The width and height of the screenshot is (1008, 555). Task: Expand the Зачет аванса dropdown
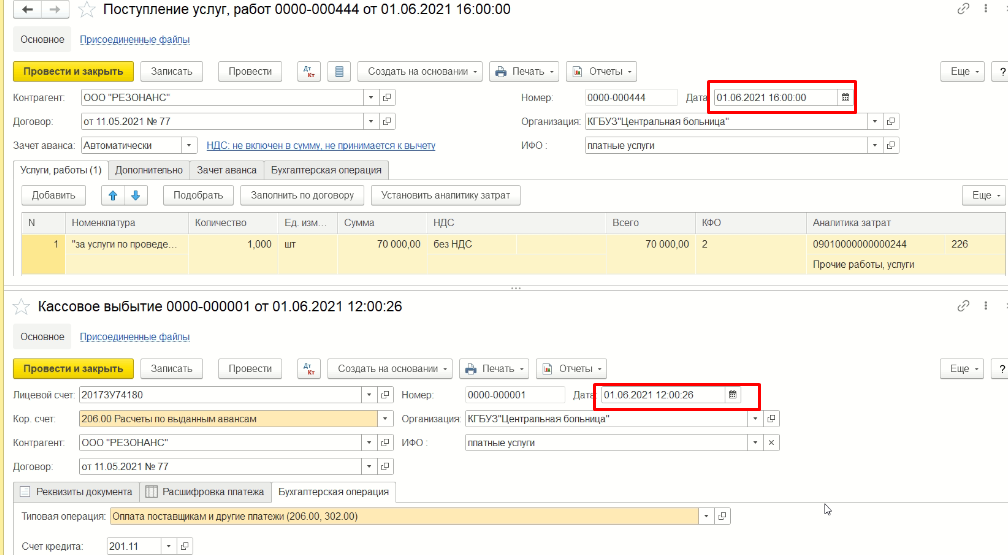tap(190, 146)
